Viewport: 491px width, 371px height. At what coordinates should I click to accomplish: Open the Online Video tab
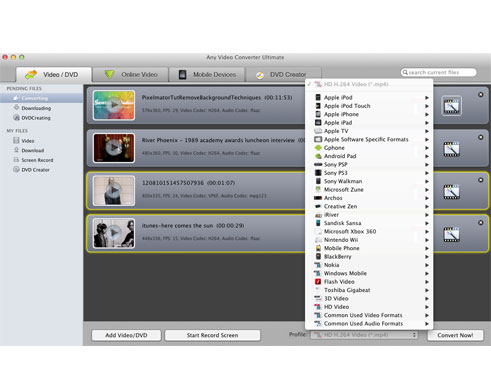coord(131,75)
